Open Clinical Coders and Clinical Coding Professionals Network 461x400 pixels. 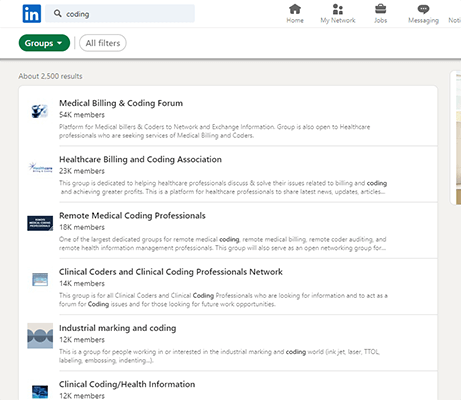click(x=171, y=272)
